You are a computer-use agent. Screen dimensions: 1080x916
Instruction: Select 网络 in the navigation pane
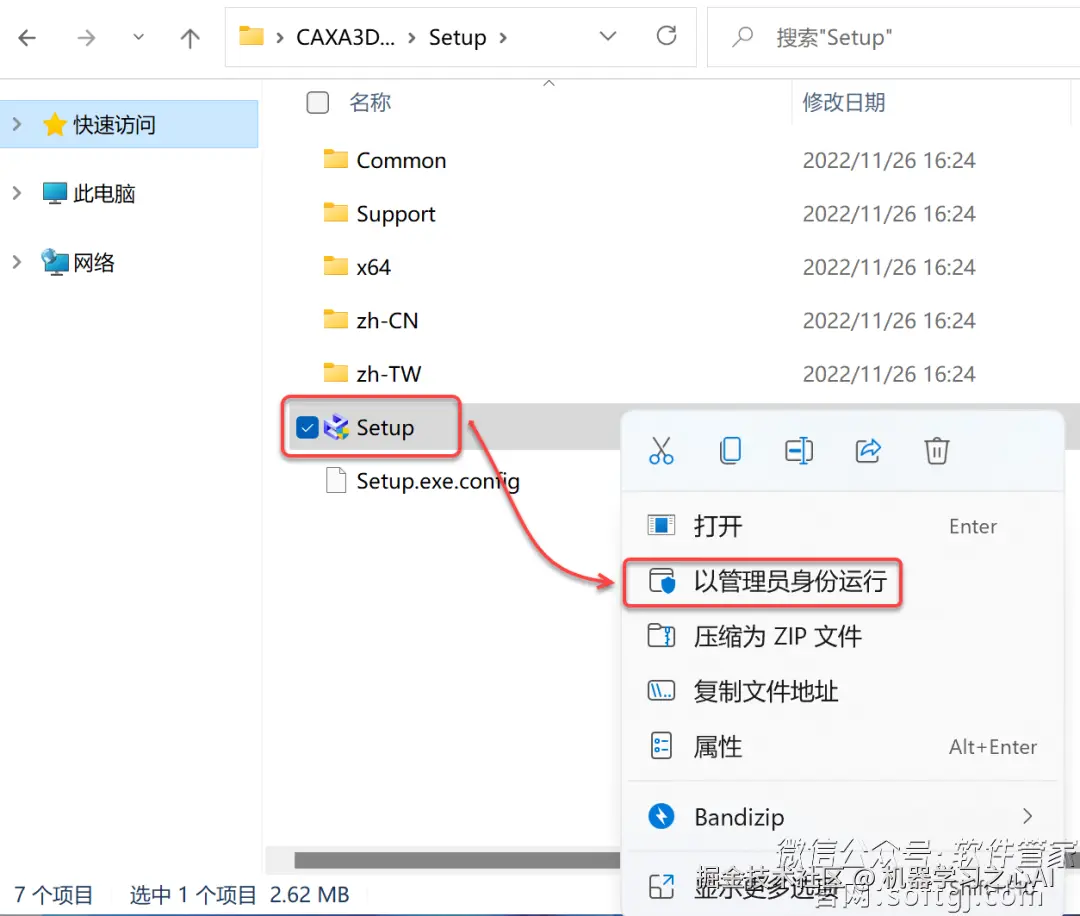pyautogui.click(x=94, y=262)
